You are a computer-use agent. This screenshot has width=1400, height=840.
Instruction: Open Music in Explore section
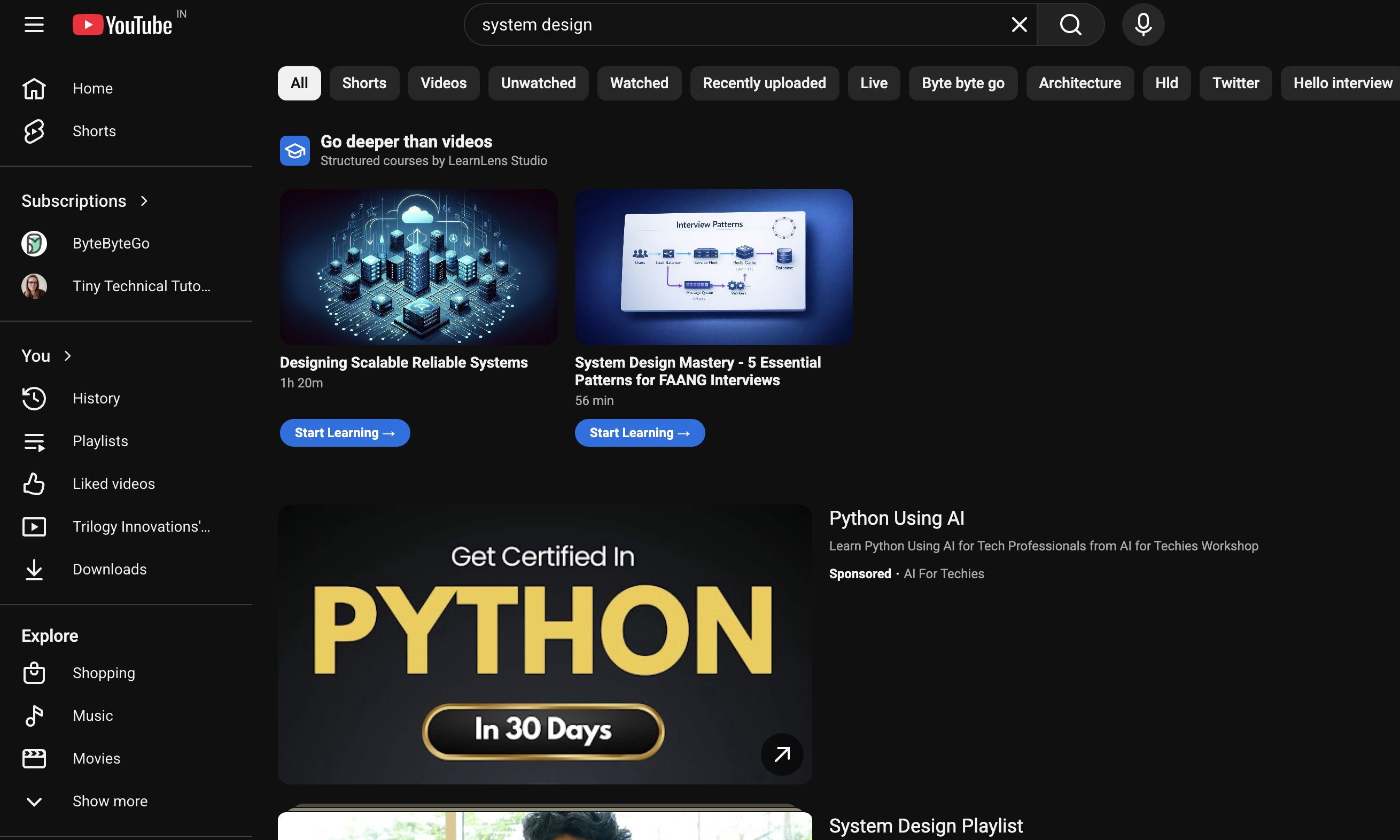click(x=92, y=716)
